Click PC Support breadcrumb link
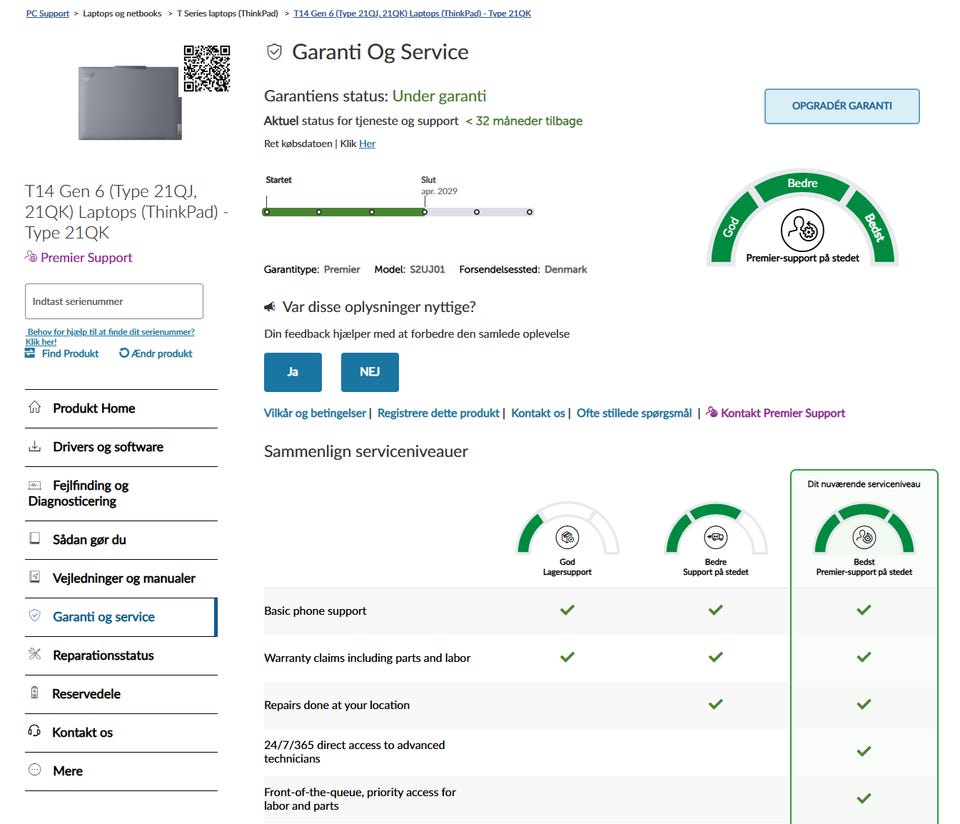 click(47, 13)
